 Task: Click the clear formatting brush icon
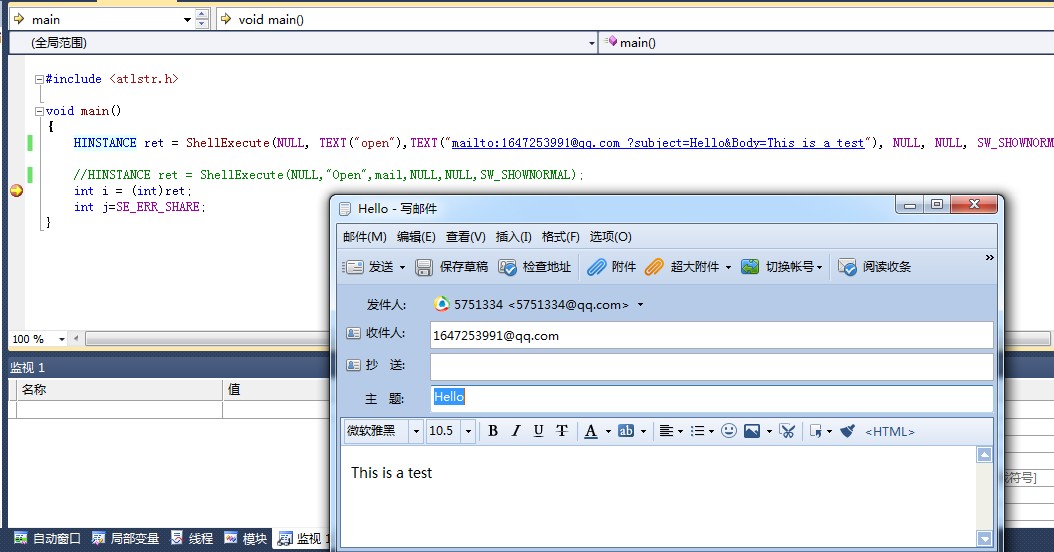pyautogui.click(x=847, y=431)
